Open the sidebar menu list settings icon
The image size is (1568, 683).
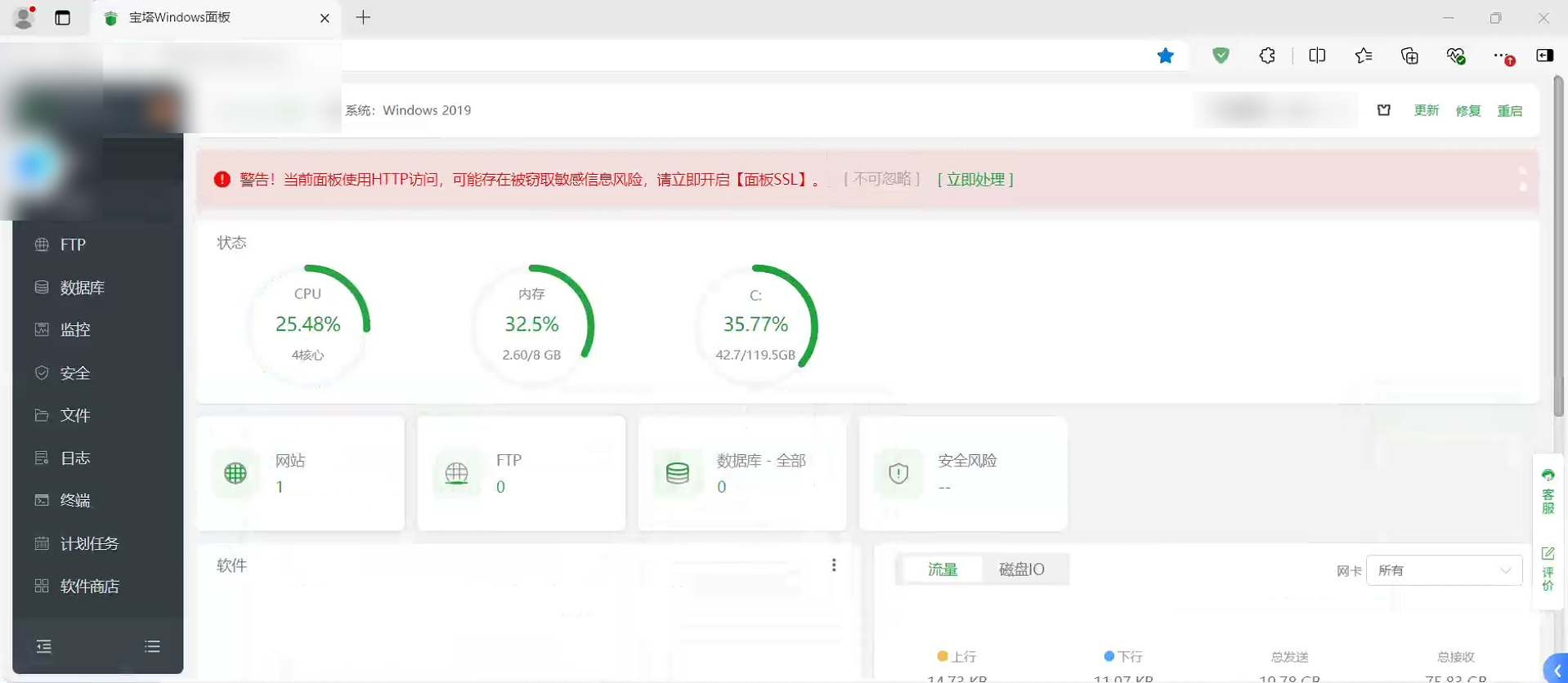152,646
